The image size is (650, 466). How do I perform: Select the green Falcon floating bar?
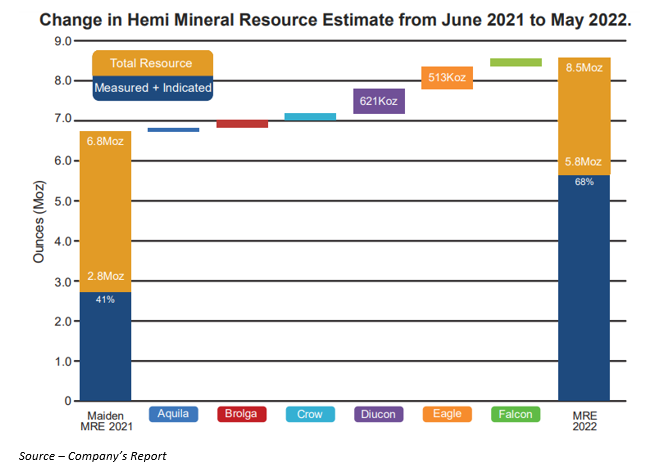pyautogui.click(x=516, y=62)
